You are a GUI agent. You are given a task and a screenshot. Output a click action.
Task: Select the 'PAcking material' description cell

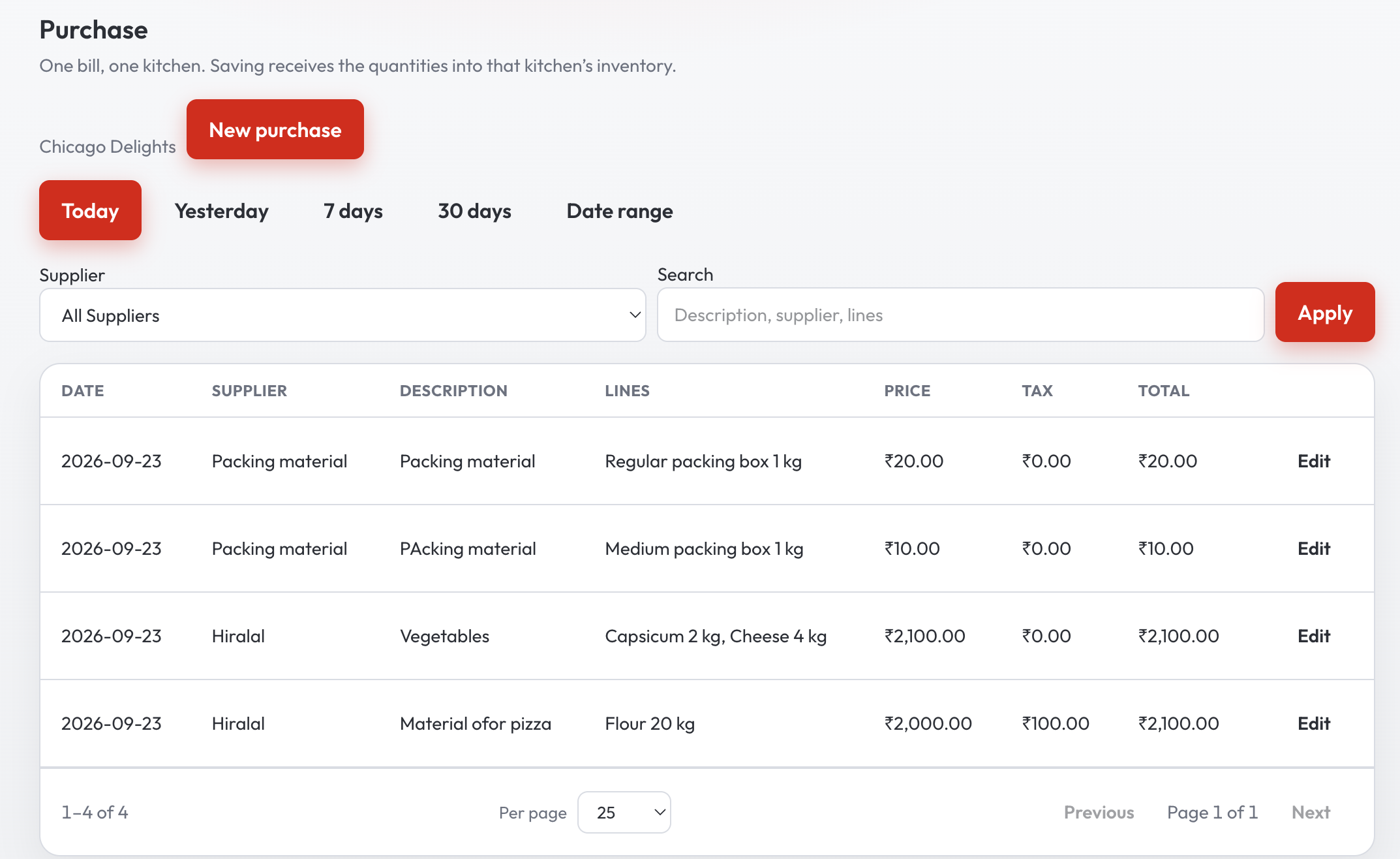click(x=468, y=548)
